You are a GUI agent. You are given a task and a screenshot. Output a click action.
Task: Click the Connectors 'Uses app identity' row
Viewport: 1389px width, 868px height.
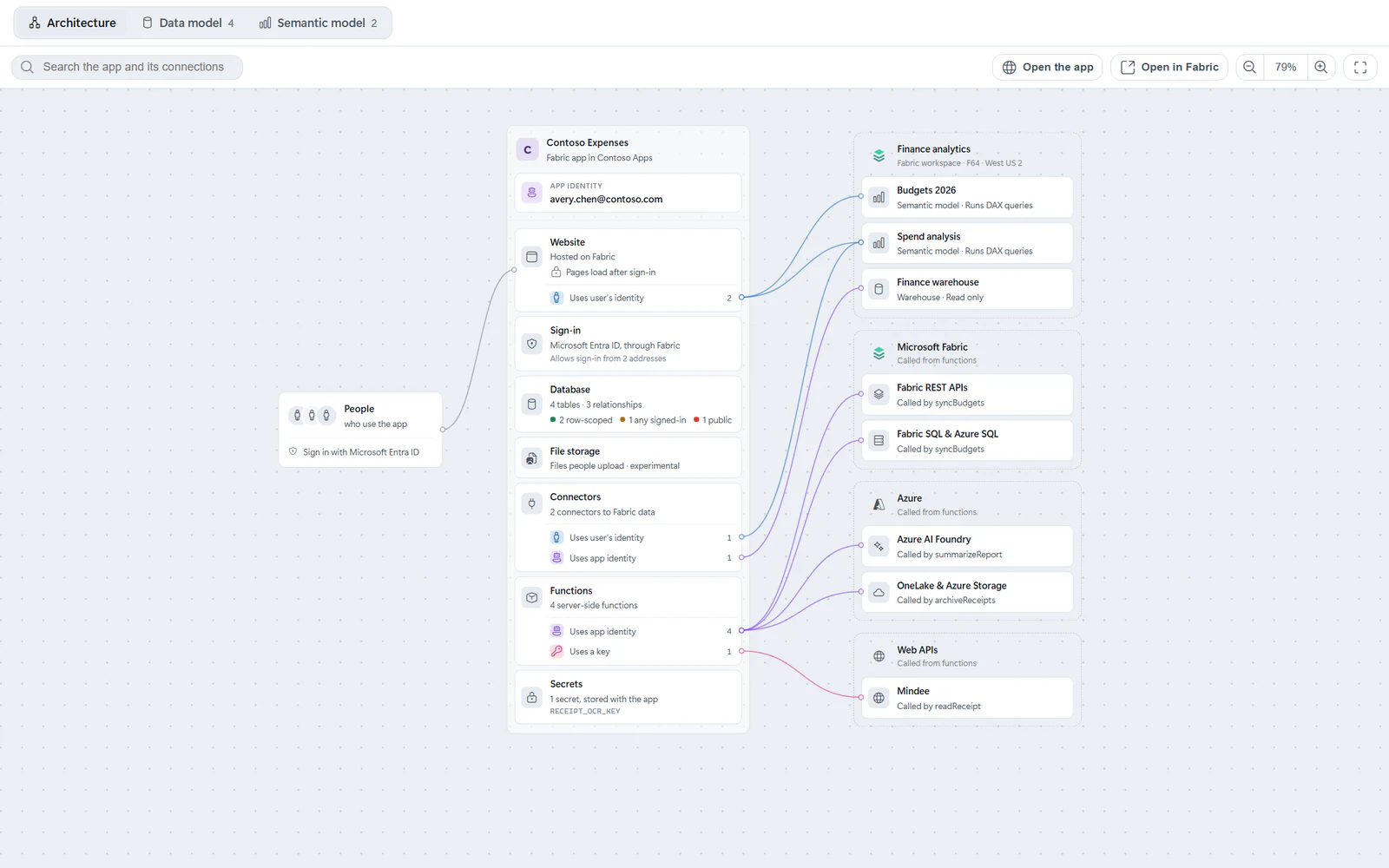click(x=641, y=558)
